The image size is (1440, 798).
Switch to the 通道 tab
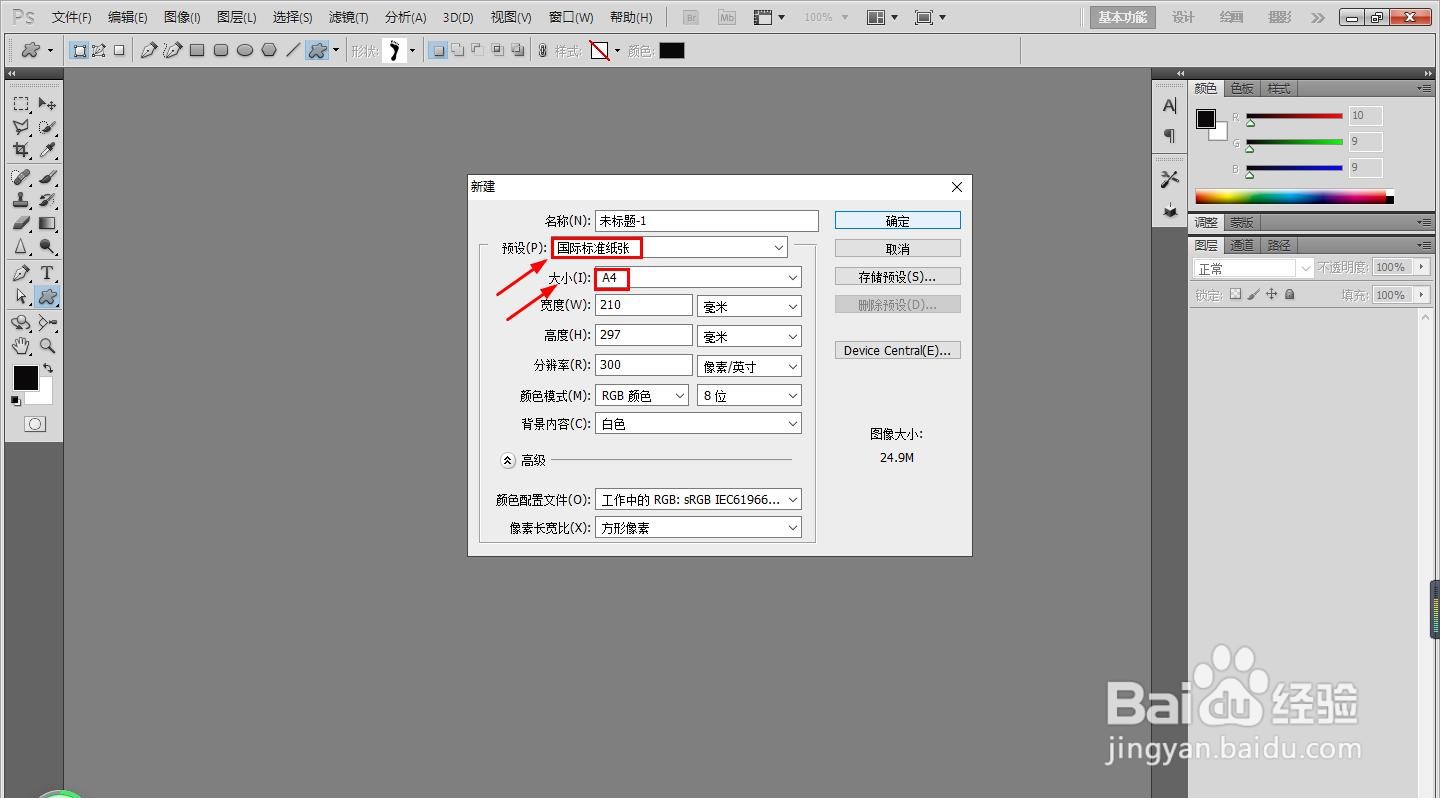point(1242,245)
